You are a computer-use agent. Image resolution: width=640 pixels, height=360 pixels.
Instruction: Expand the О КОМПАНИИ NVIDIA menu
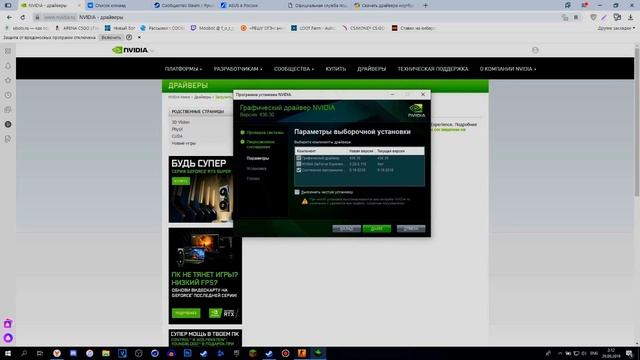pyautogui.click(x=508, y=69)
